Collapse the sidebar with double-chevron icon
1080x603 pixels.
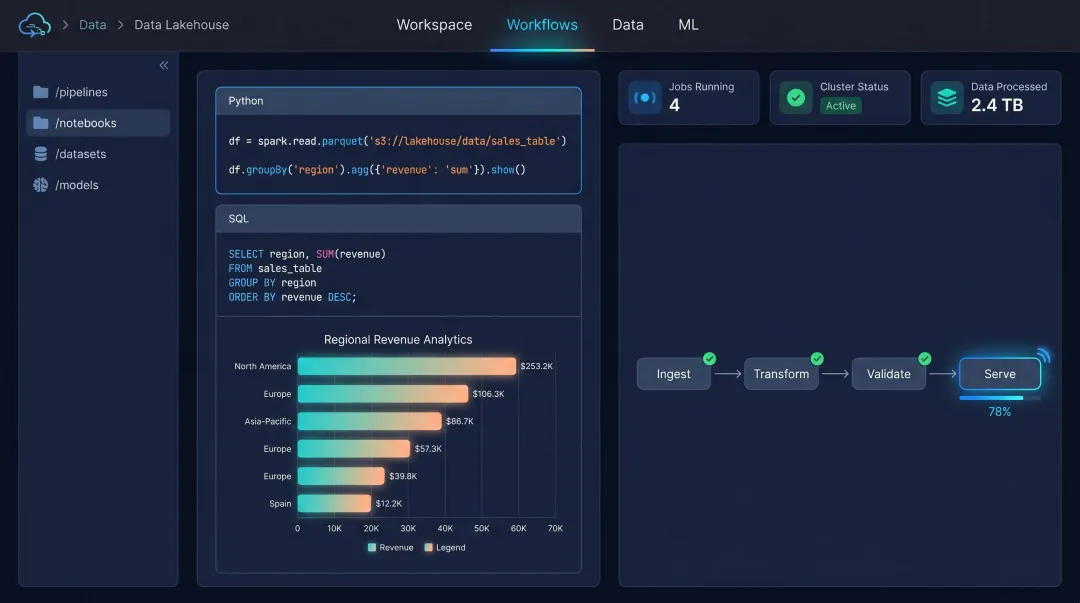164,65
